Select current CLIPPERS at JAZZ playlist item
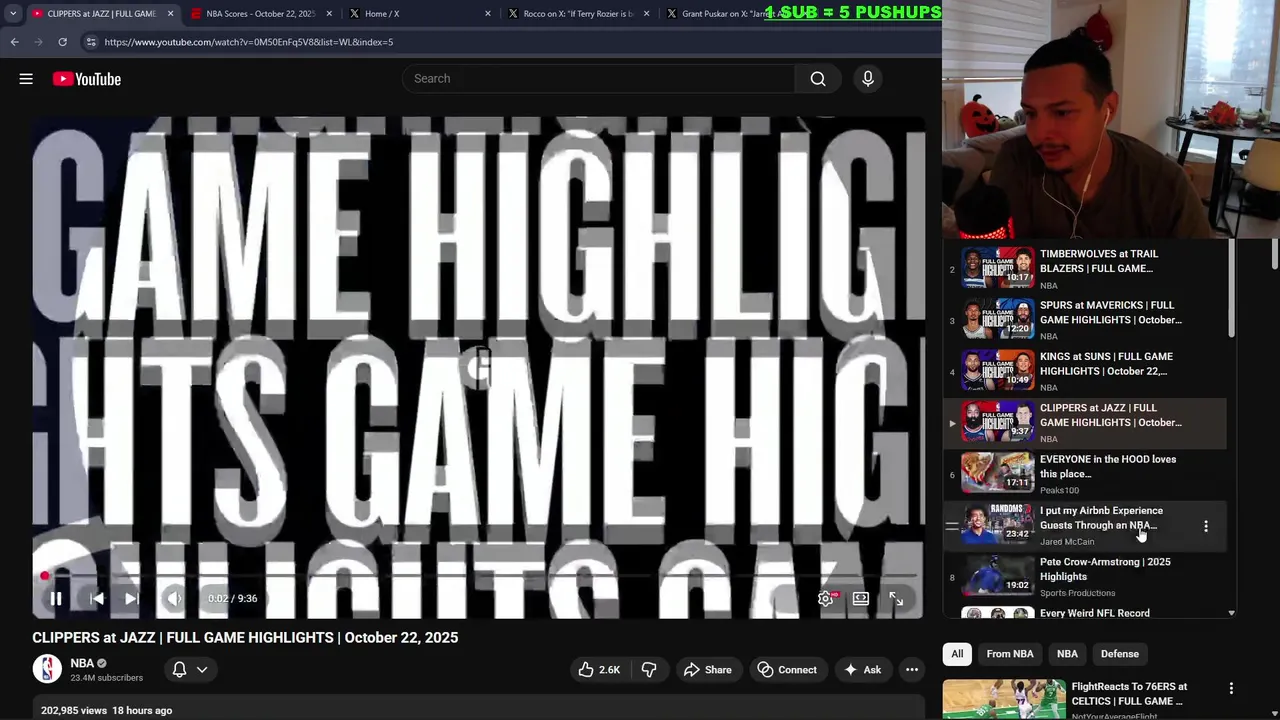1280x720 pixels. (1085, 423)
